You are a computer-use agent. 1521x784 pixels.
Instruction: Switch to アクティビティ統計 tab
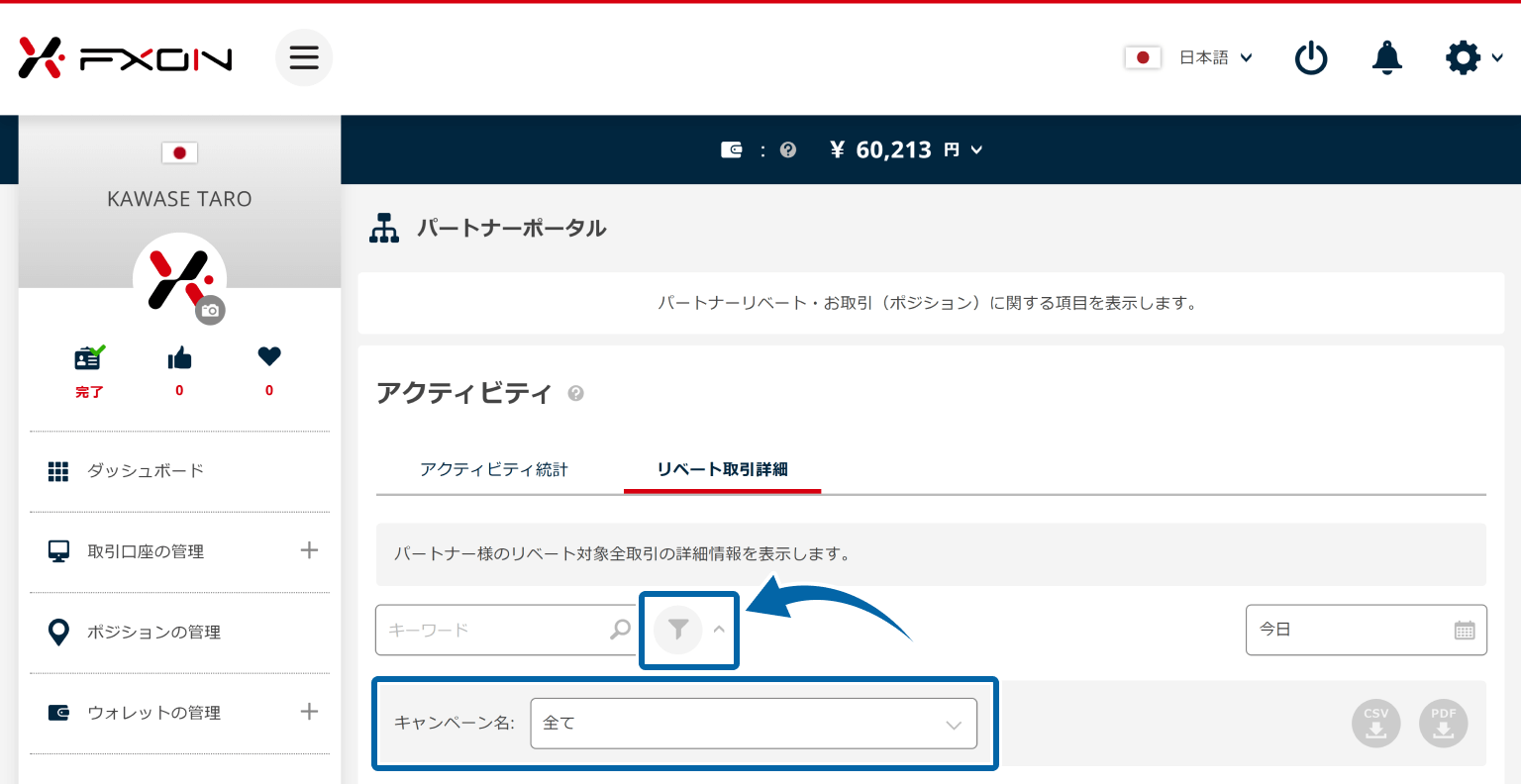tap(494, 469)
